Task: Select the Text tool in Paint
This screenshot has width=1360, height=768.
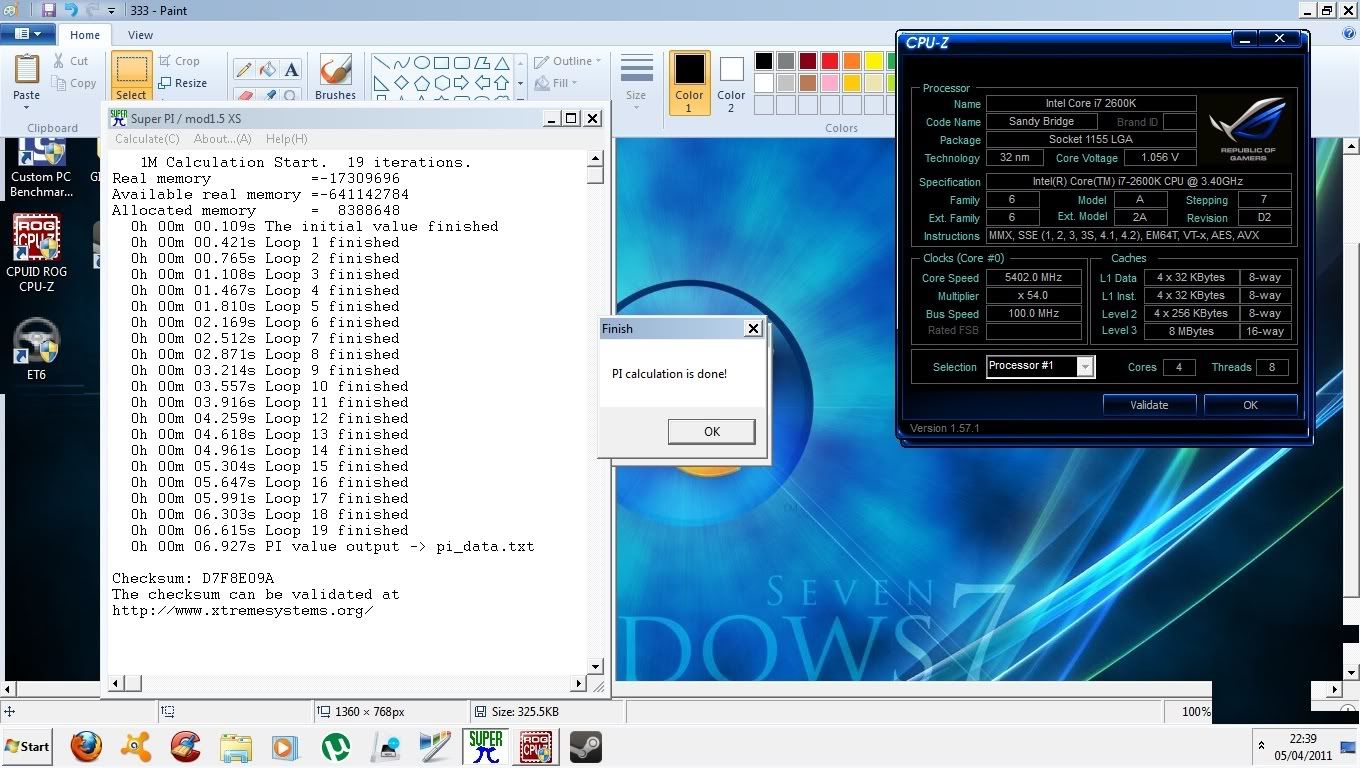Action: click(x=291, y=69)
